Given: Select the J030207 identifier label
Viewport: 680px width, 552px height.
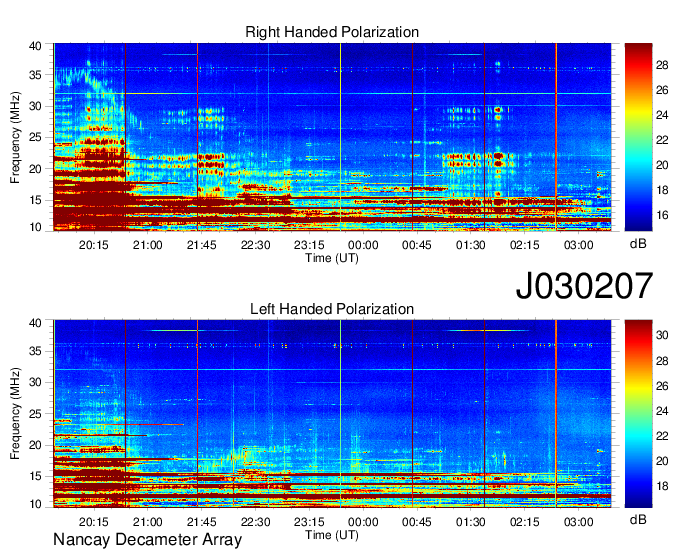Looking at the screenshot, I should click(584, 286).
